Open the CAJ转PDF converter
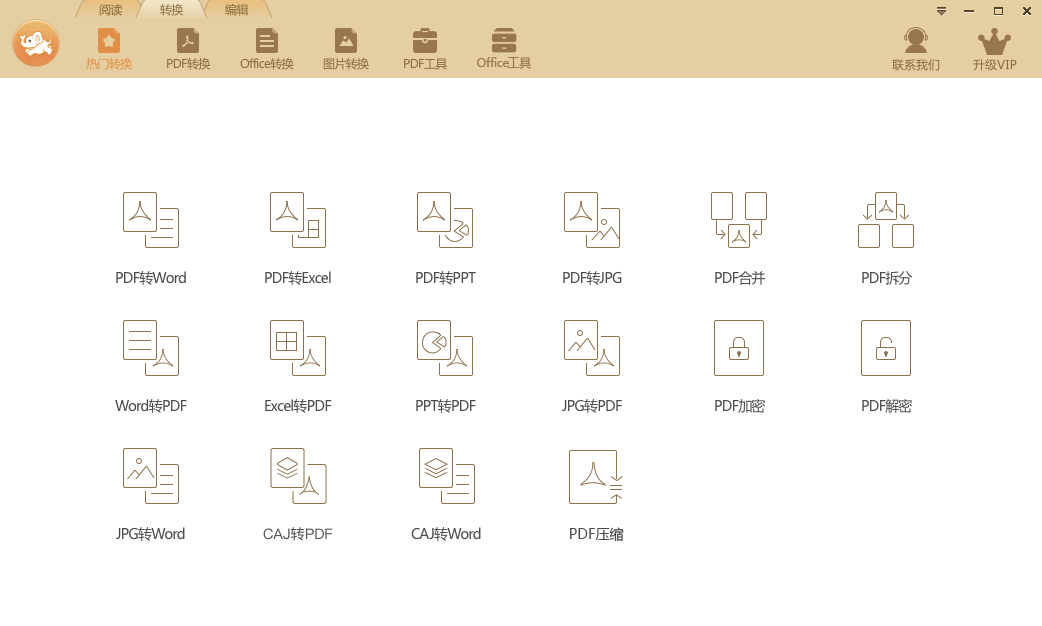The height and width of the screenshot is (626, 1042). (298, 477)
